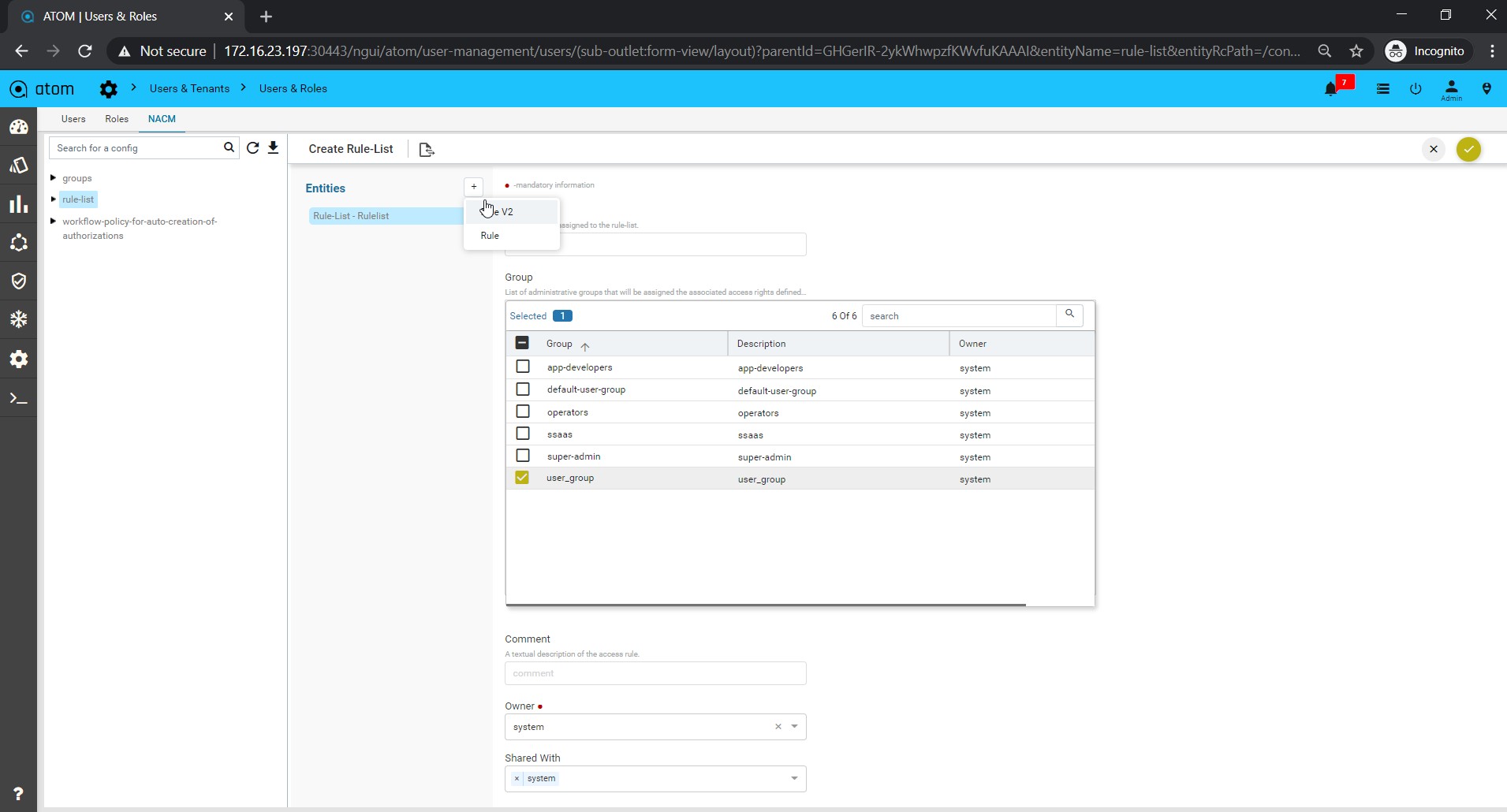Click the Comment input field
This screenshot has height=812, width=1507.
coord(655,673)
